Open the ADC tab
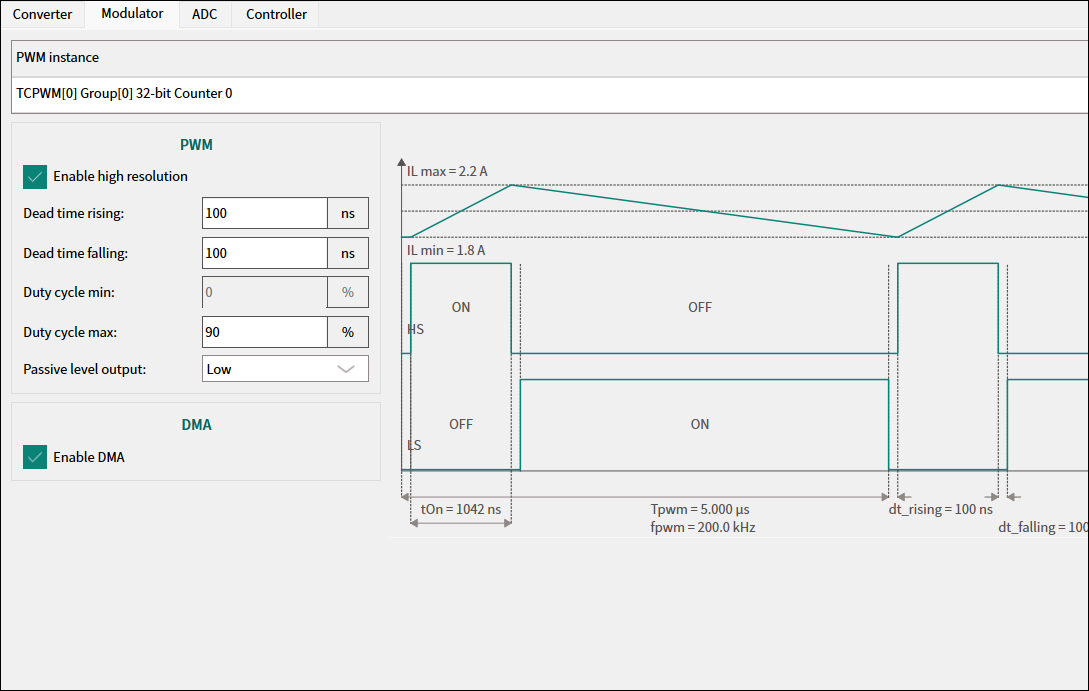 [204, 14]
